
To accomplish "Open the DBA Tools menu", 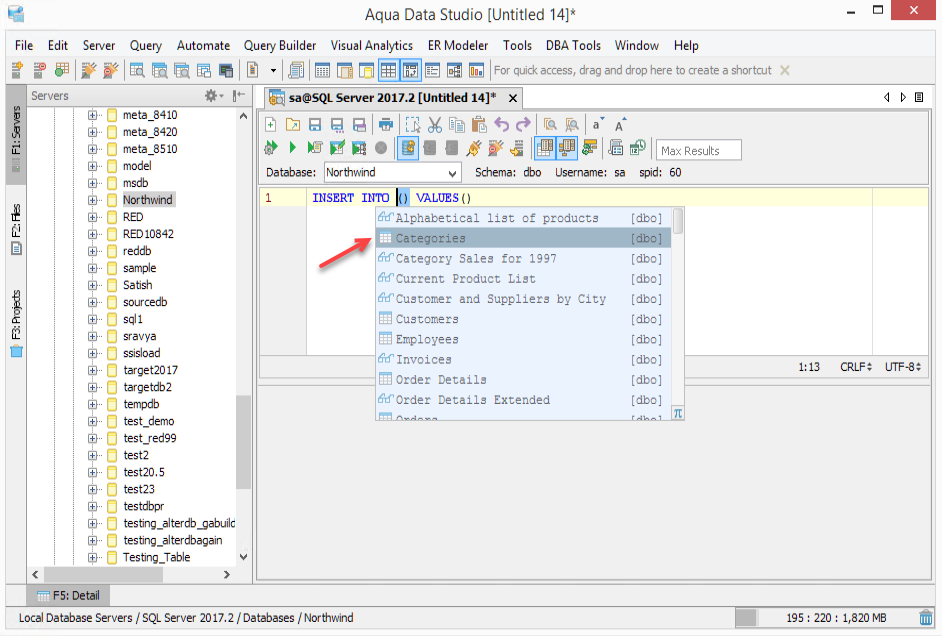I will [x=573, y=46].
